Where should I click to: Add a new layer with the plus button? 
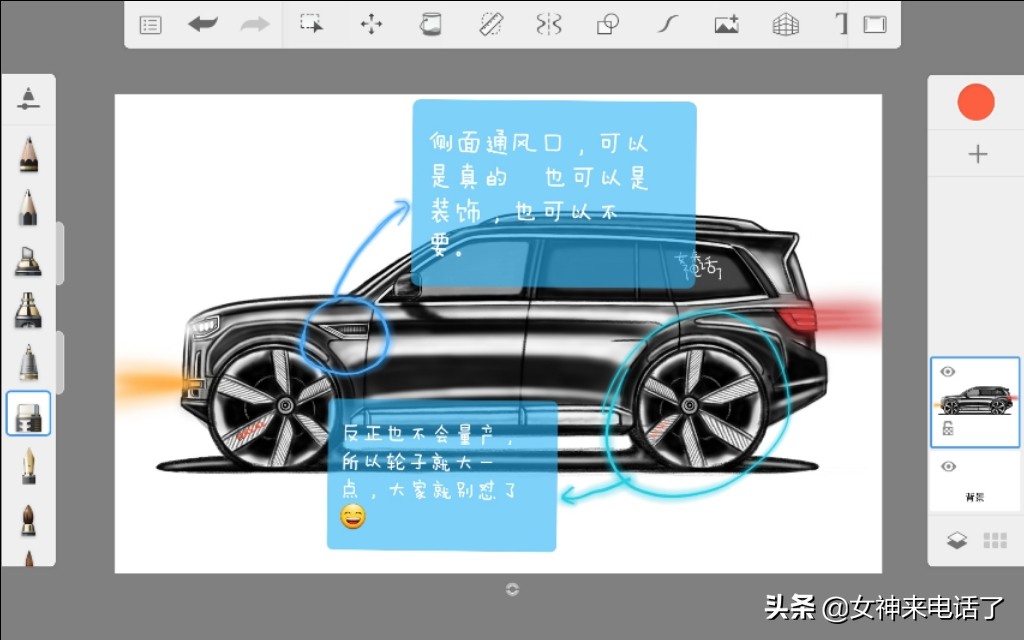975,154
